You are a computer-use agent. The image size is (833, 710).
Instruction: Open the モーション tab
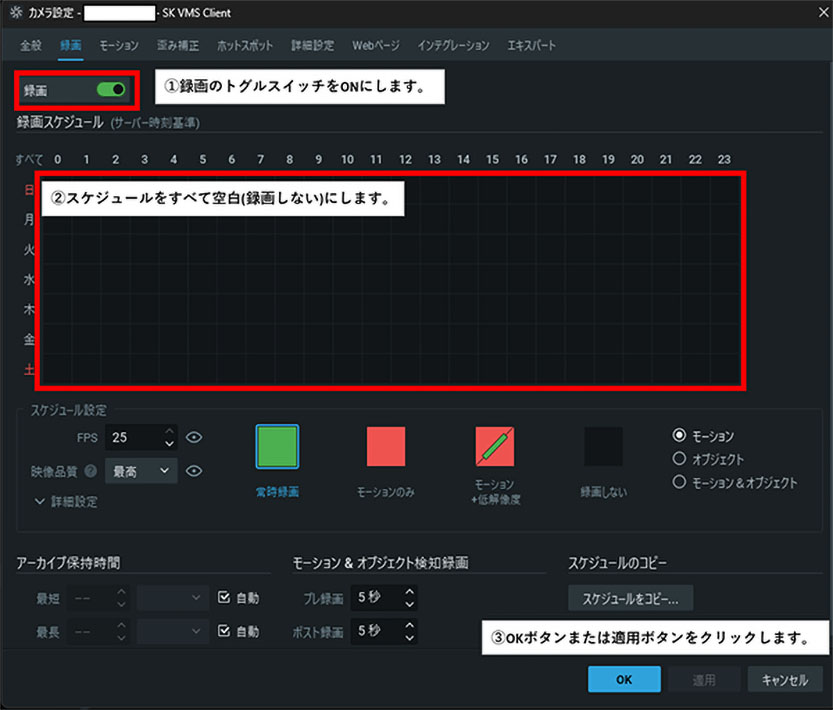point(119,46)
